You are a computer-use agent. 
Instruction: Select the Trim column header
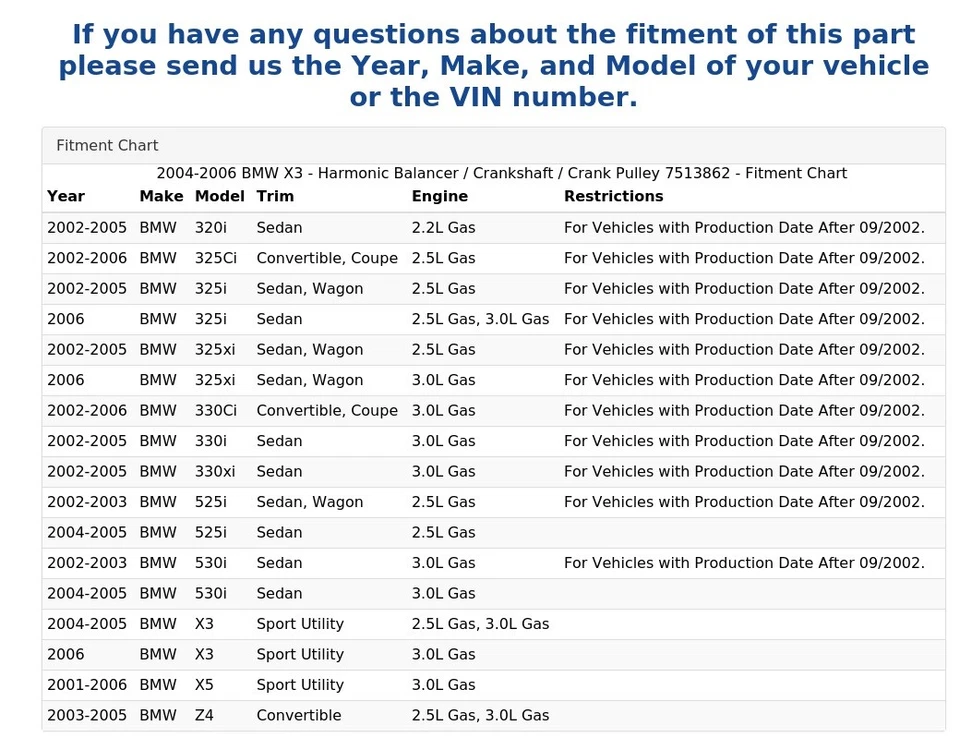[x=275, y=196]
